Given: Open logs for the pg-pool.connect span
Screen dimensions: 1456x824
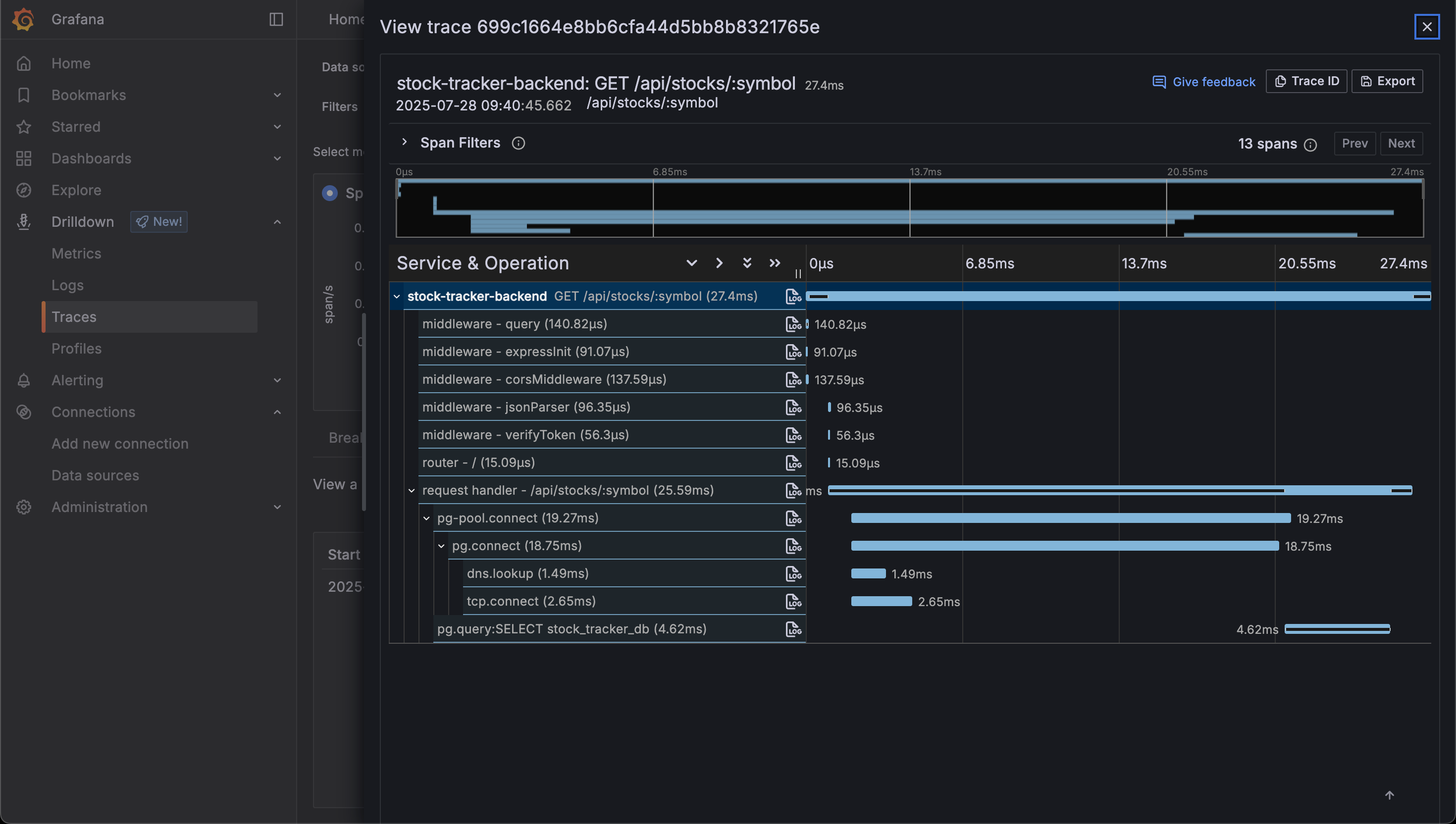Looking at the screenshot, I should (793, 518).
